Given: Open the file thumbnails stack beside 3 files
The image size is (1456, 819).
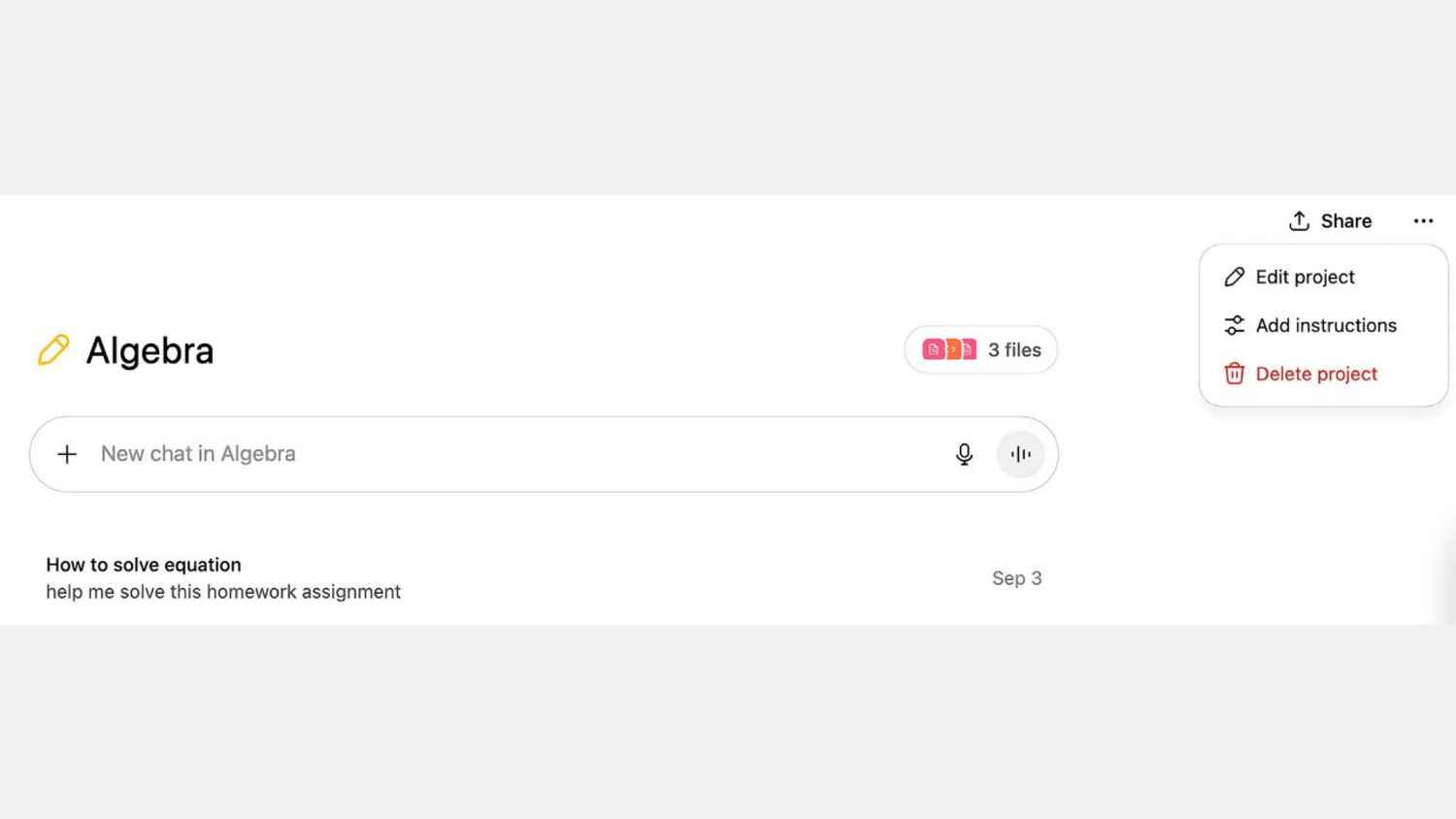Looking at the screenshot, I should 949,349.
